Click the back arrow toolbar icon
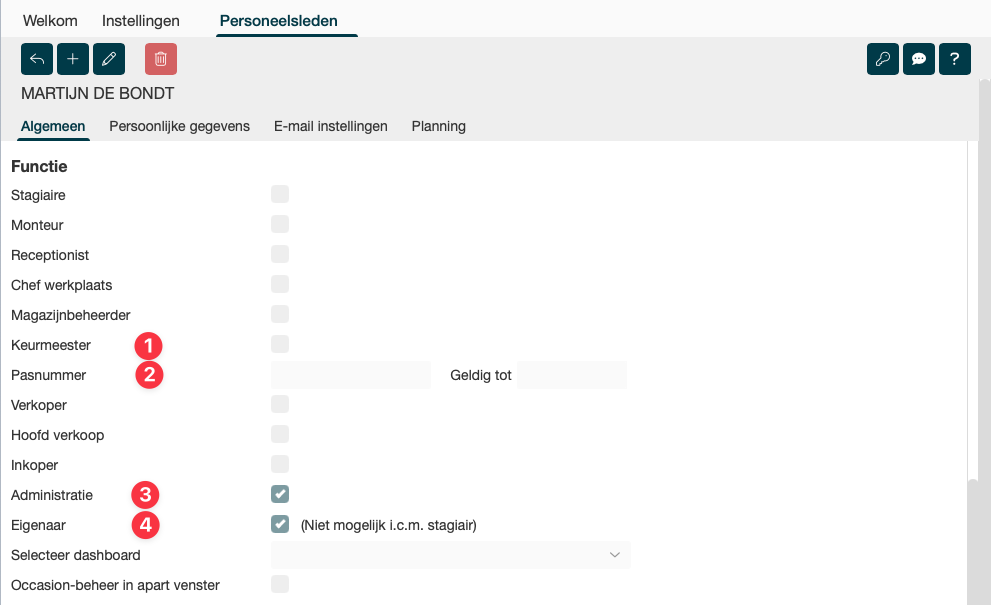Screen dimensions: 991x605 37,59
